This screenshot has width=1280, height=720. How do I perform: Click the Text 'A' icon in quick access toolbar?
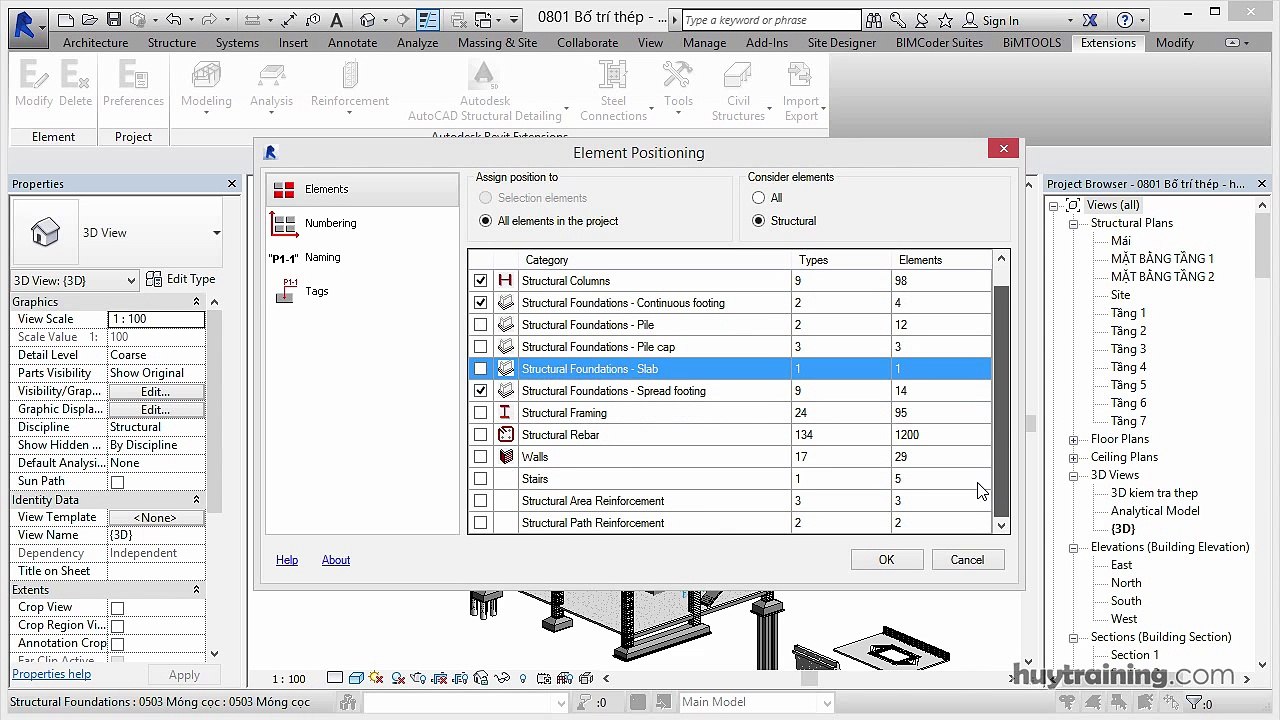(336, 19)
